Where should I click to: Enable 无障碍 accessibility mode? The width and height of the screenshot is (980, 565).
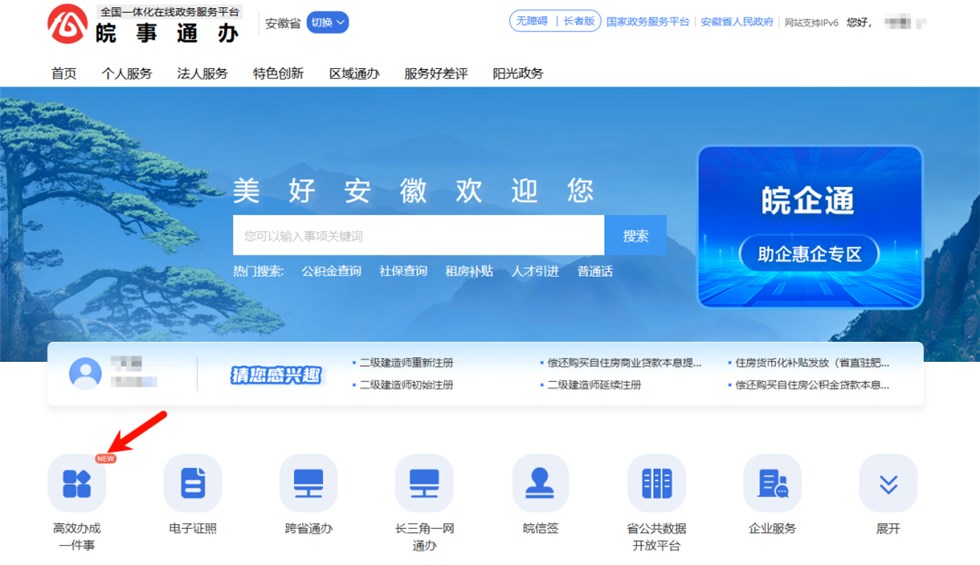click(530, 21)
